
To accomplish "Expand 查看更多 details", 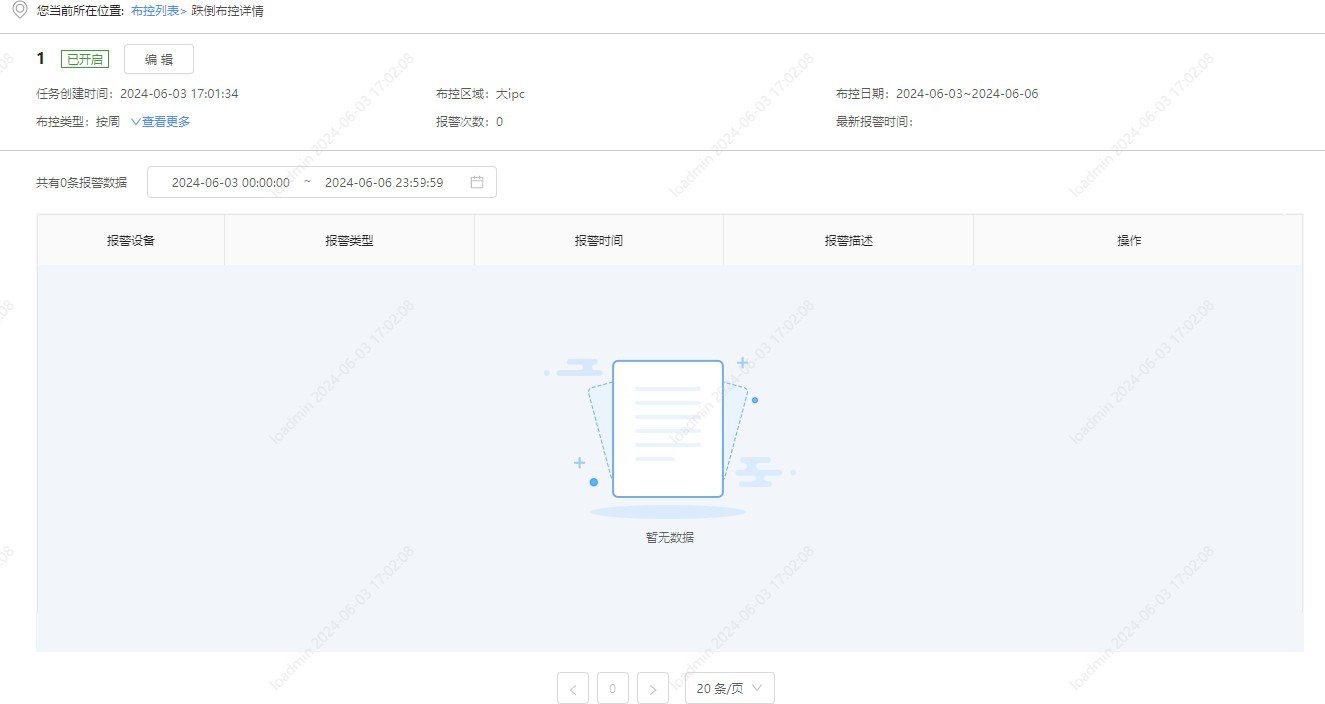I will (x=160, y=122).
